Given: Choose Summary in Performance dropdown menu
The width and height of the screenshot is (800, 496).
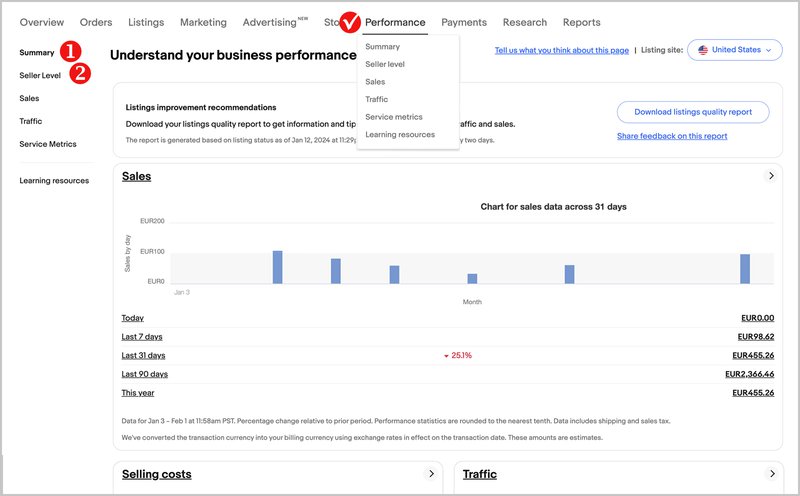Looking at the screenshot, I should 383,46.
